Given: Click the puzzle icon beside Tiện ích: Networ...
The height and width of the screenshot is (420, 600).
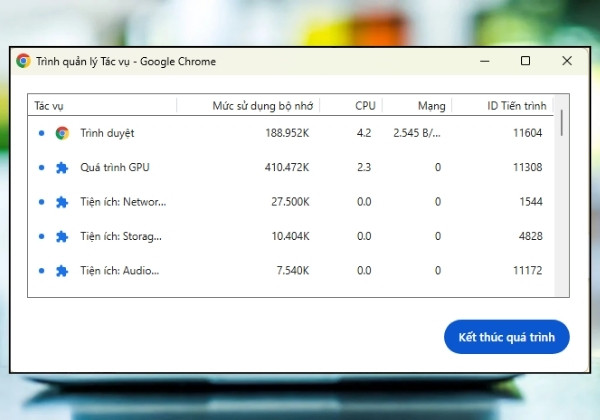Looking at the screenshot, I should point(62,202).
